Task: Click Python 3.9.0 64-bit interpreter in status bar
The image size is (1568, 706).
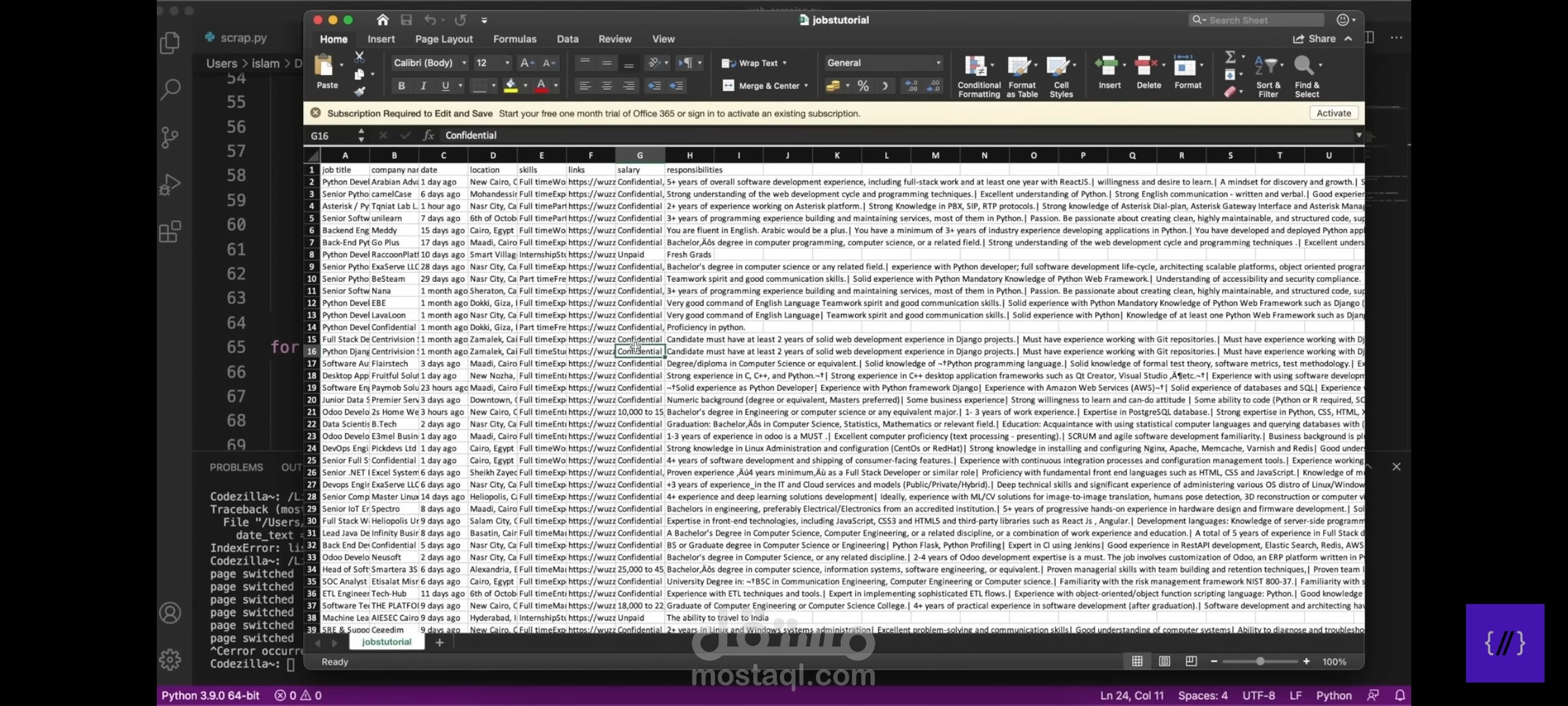Action: pos(210,696)
